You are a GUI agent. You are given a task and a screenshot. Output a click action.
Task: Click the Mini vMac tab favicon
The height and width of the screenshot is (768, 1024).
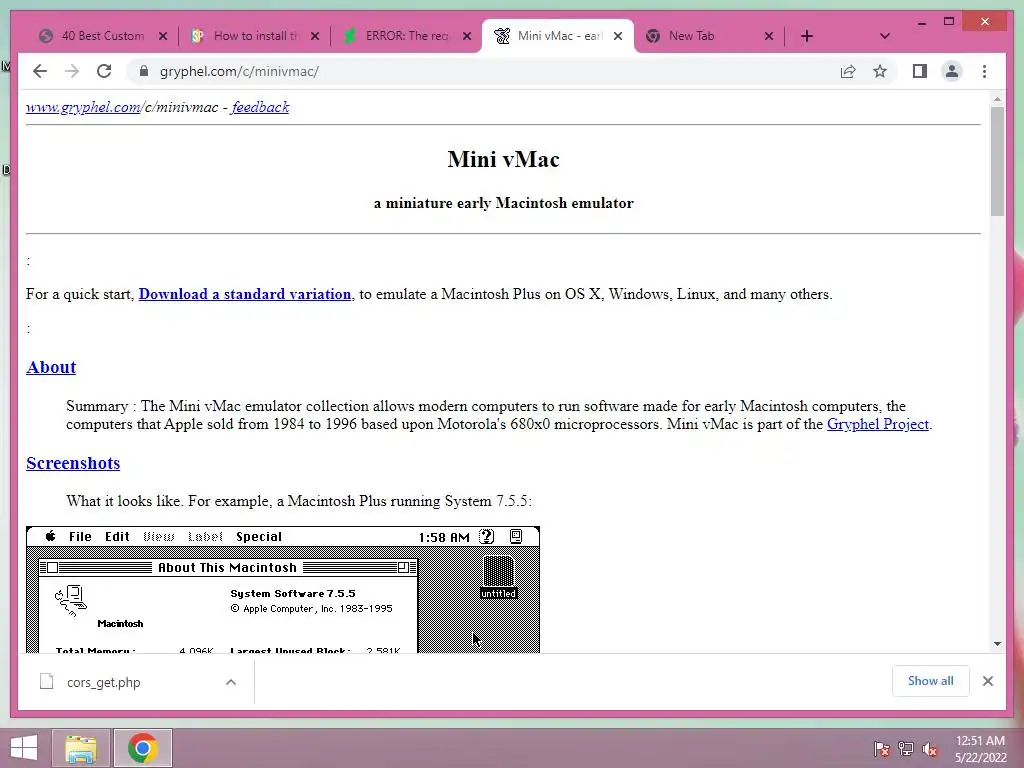point(502,36)
